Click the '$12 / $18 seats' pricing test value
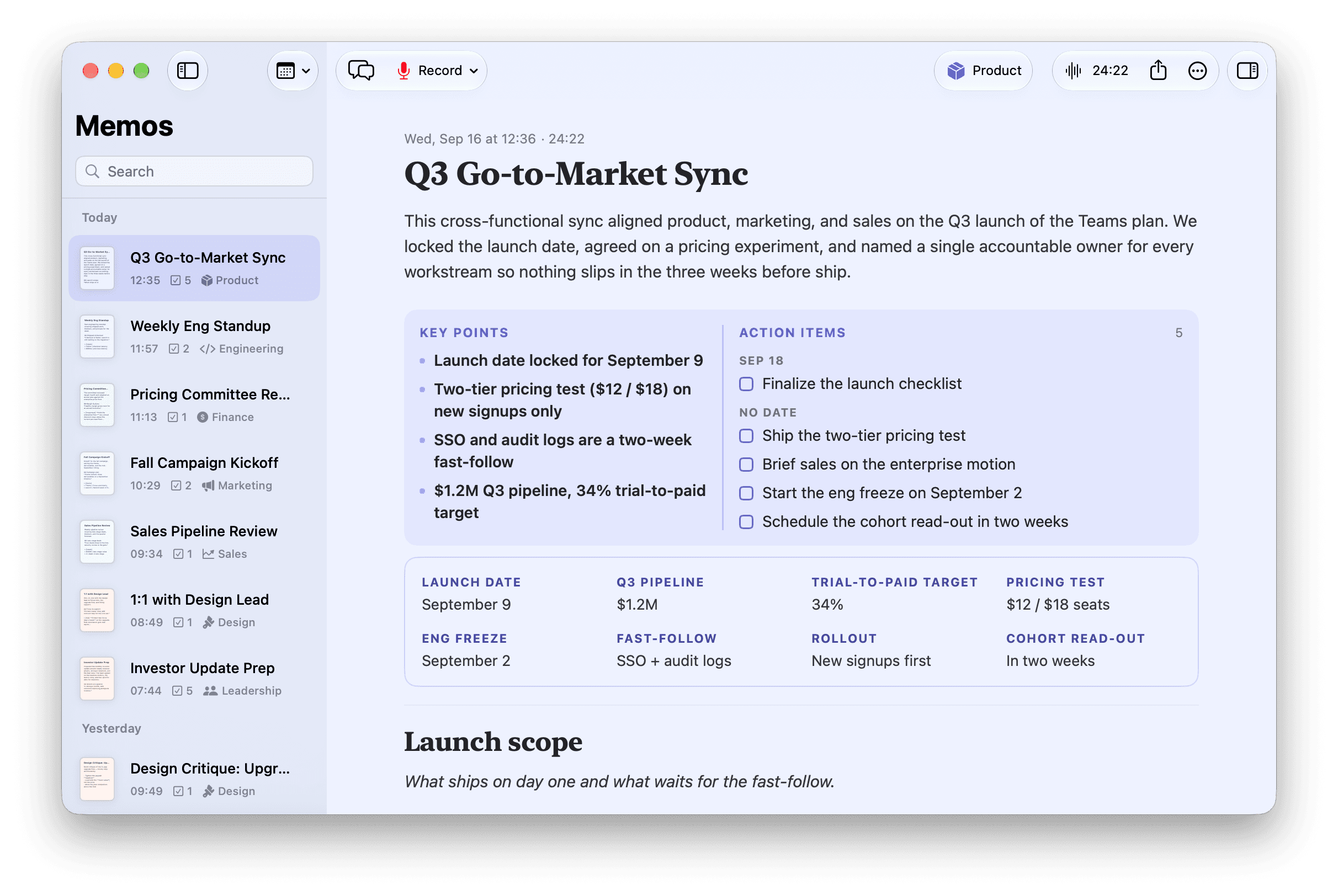Viewport: 1338px width, 896px height. 1058,605
